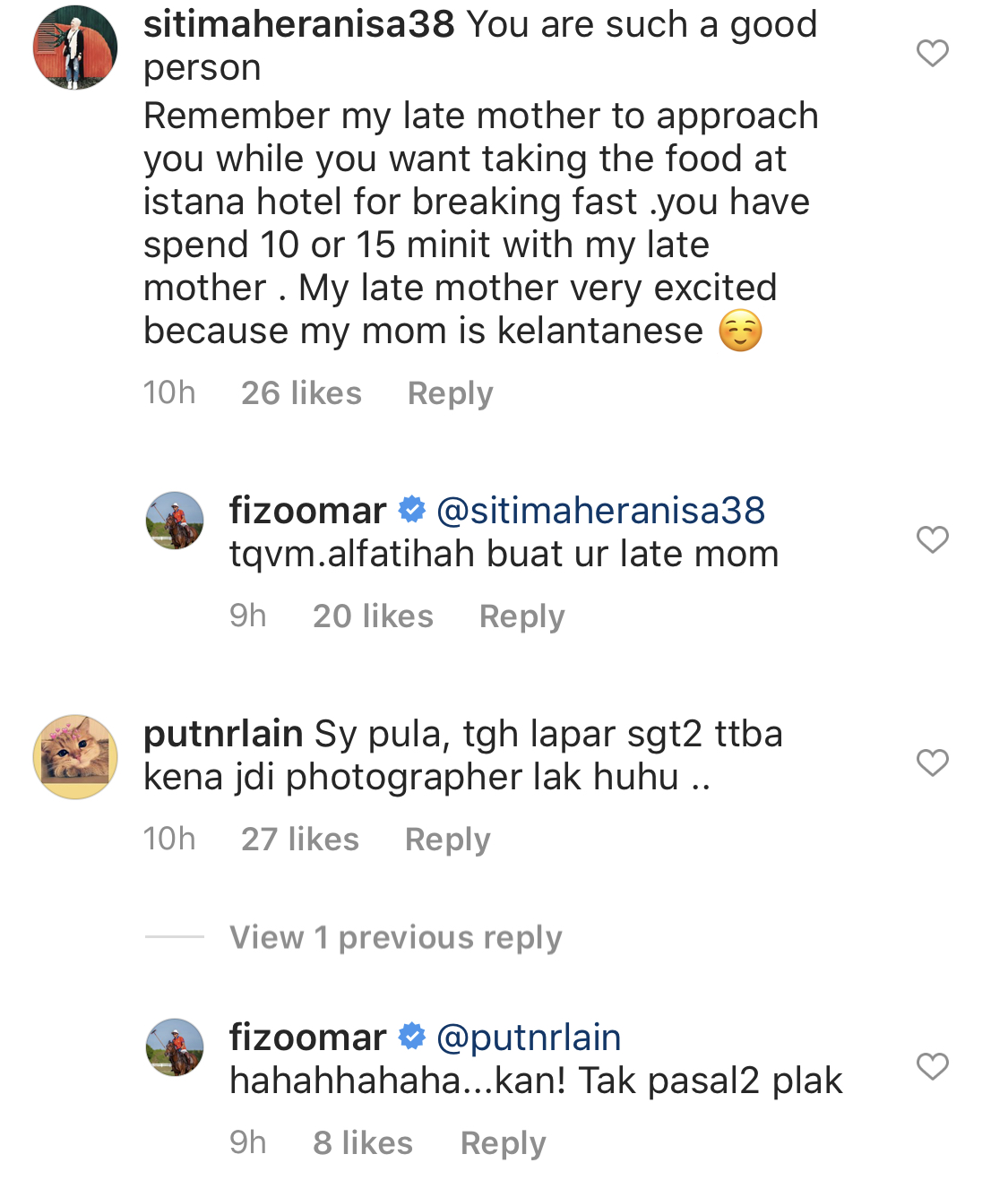Expand View 1 previous reply
Viewport: 1008px width, 1180px height.
[x=395, y=937]
